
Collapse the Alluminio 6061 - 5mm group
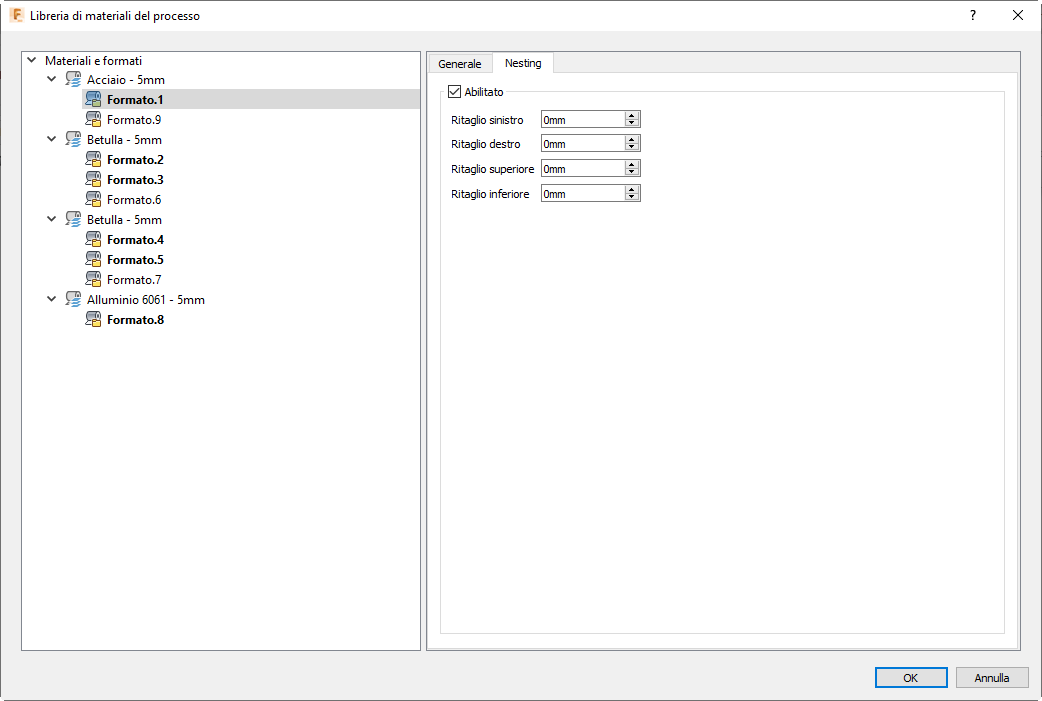point(51,299)
